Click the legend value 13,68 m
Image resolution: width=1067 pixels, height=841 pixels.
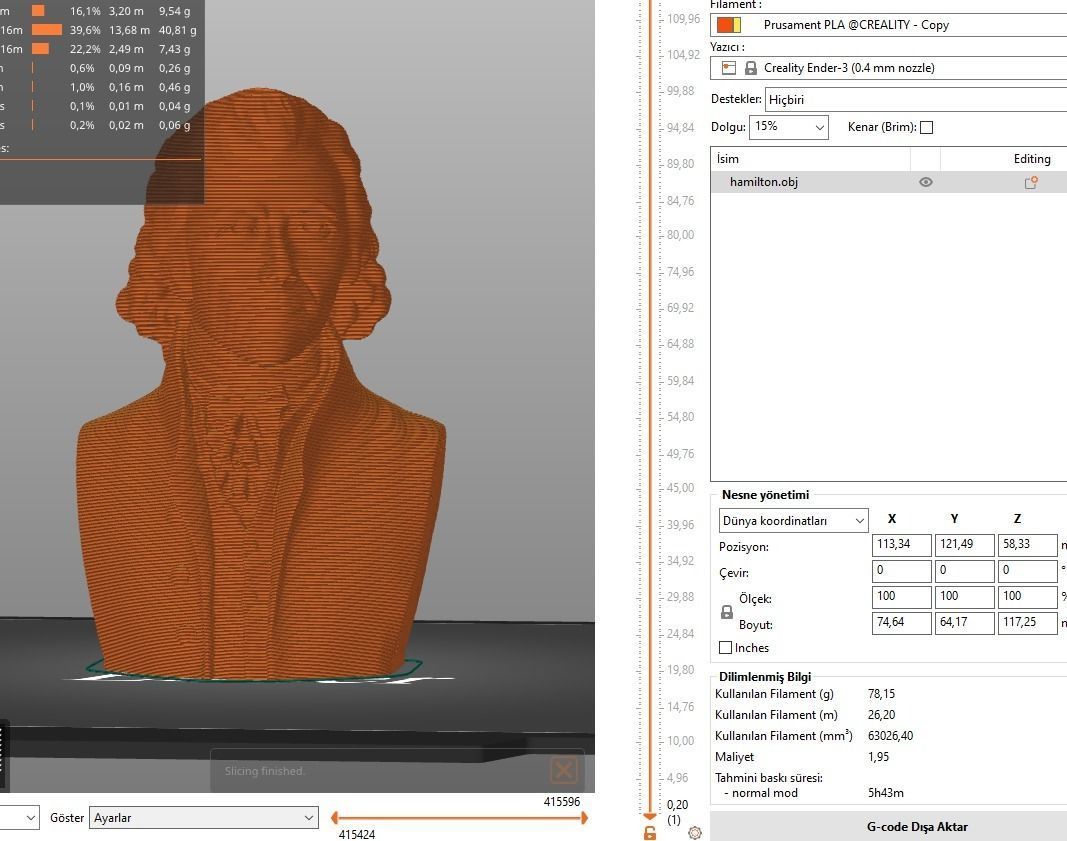pyautogui.click(x=129, y=30)
